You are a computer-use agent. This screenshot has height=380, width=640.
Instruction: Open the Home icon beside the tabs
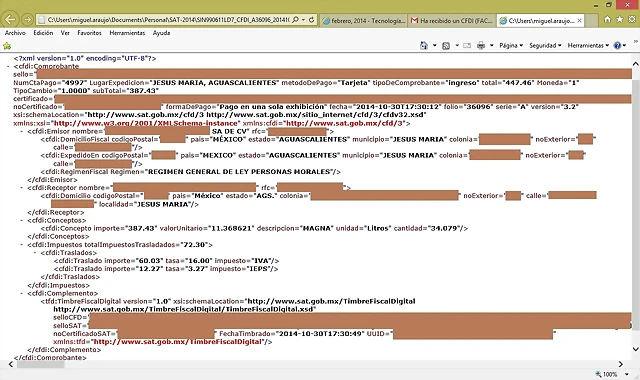click(607, 19)
